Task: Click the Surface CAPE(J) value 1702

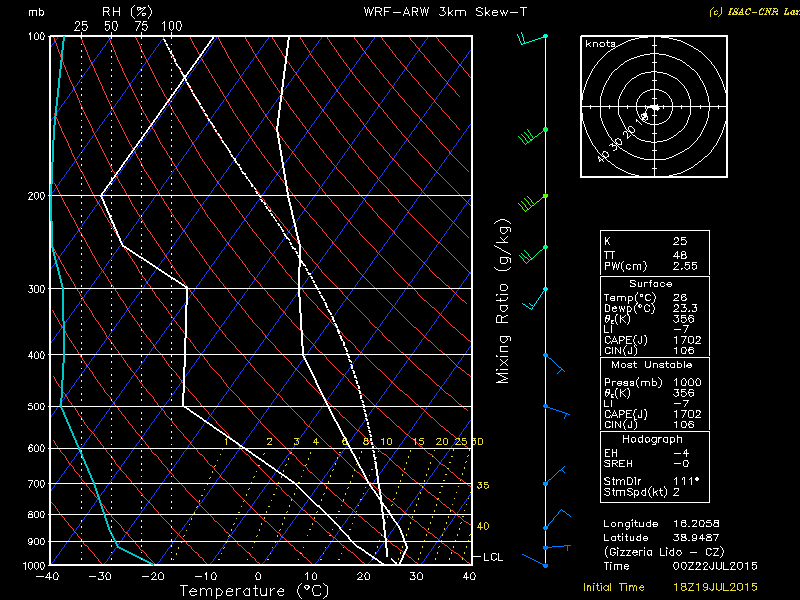Action: point(687,340)
